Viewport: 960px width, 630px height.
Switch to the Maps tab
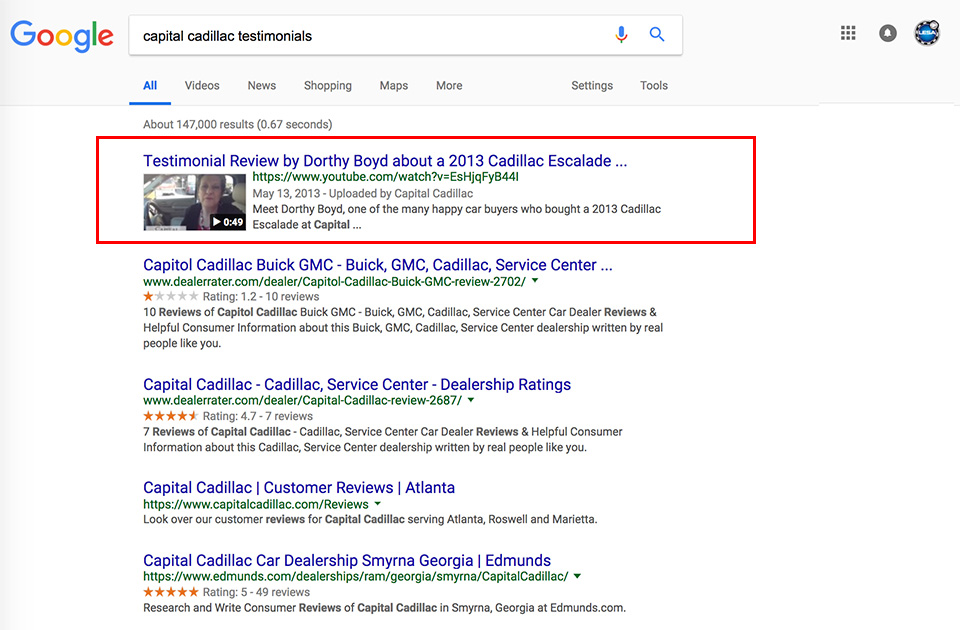[x=394, y=86]
